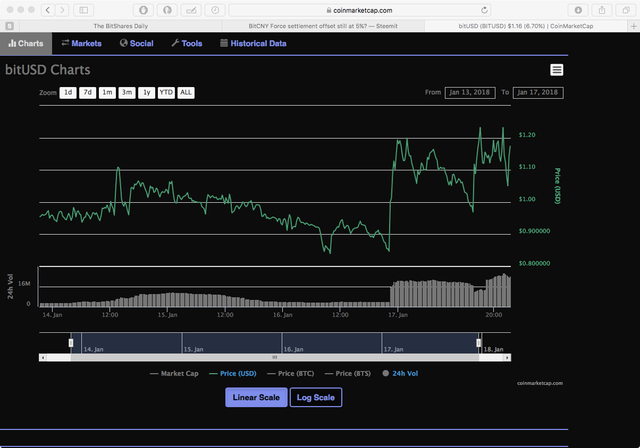Zoom chart to 1m
The height and width of the screenshot is (448, 640).
(x=107, y=93)
